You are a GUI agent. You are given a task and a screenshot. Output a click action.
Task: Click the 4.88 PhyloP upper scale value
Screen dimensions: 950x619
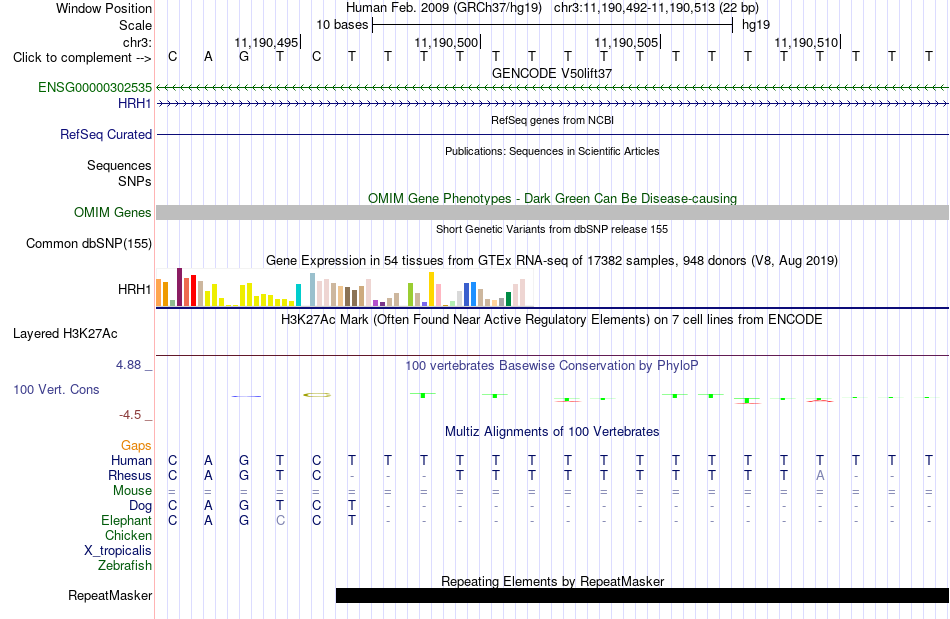128,365
